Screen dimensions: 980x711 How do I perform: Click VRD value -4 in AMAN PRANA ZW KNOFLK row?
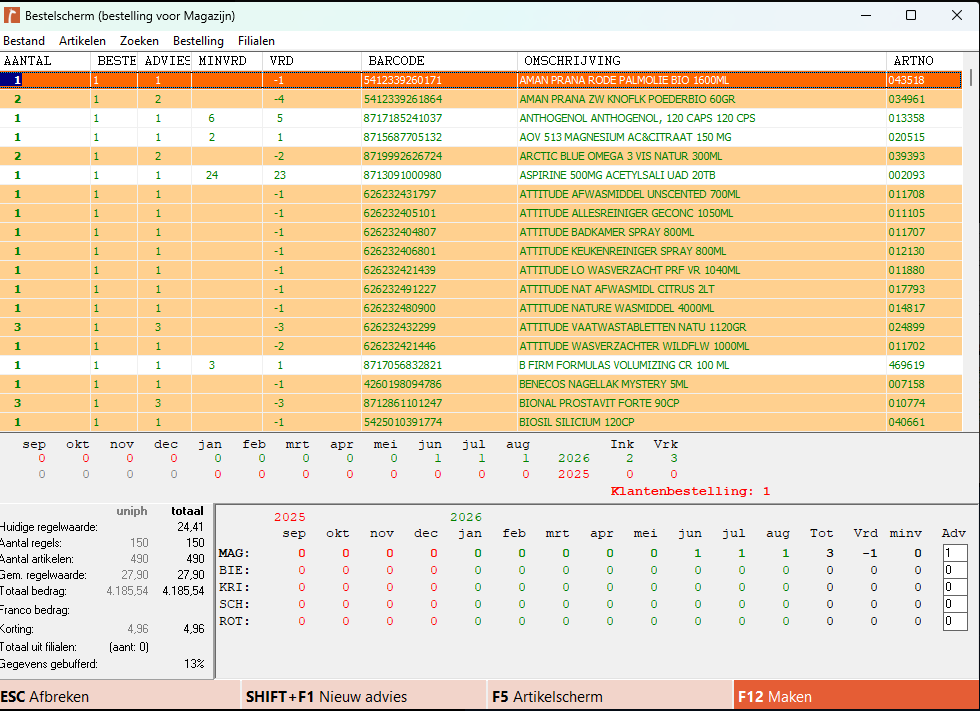(279, 99)
